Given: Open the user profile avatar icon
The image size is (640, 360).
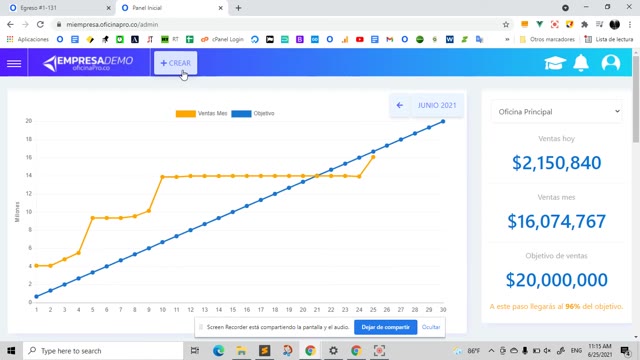Looking at the screenshot, I should tap(611, 63).
